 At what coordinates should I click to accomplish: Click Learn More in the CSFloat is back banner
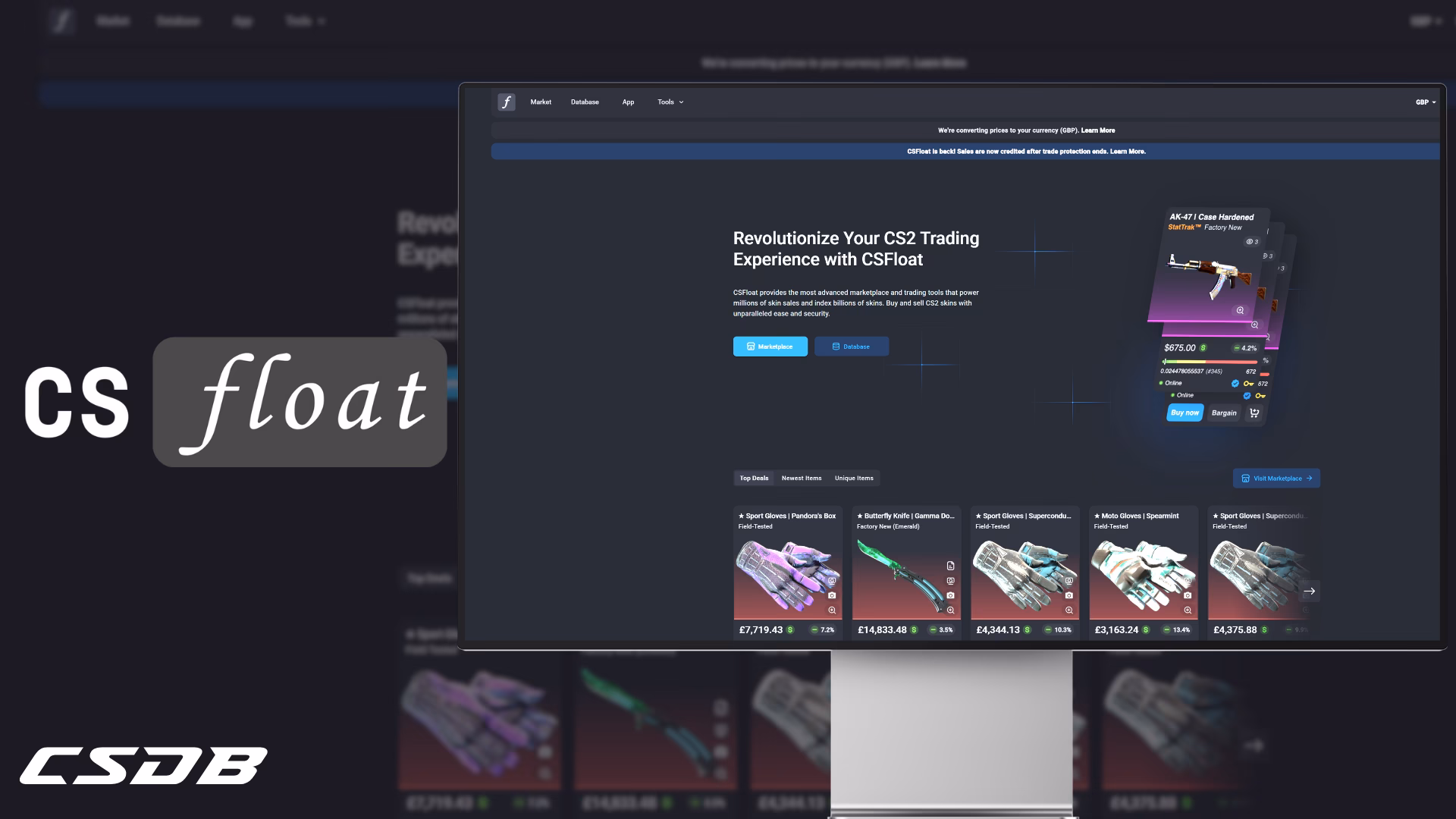click(x=1128, y=152)
